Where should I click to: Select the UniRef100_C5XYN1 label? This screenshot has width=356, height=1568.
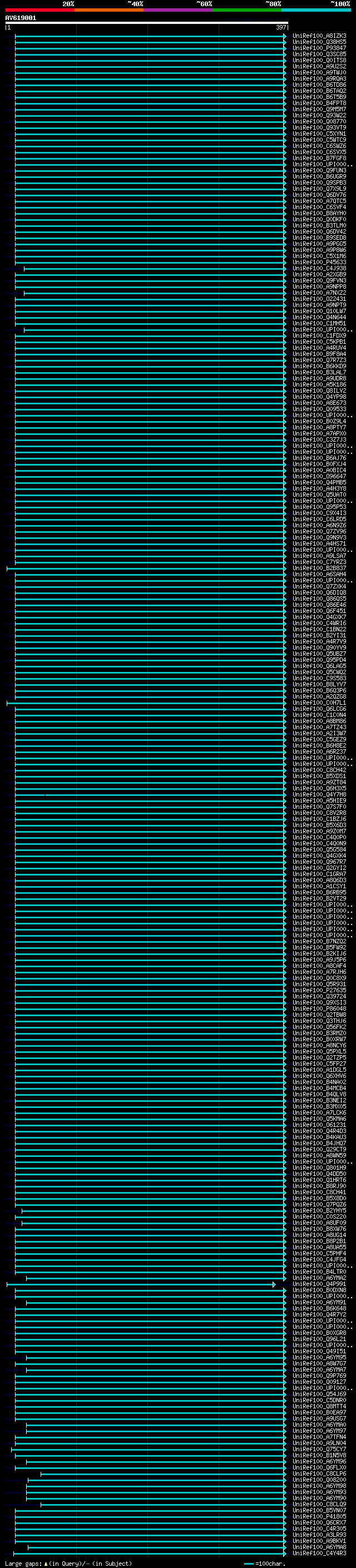pyautogui.click(x=319, y=134)
